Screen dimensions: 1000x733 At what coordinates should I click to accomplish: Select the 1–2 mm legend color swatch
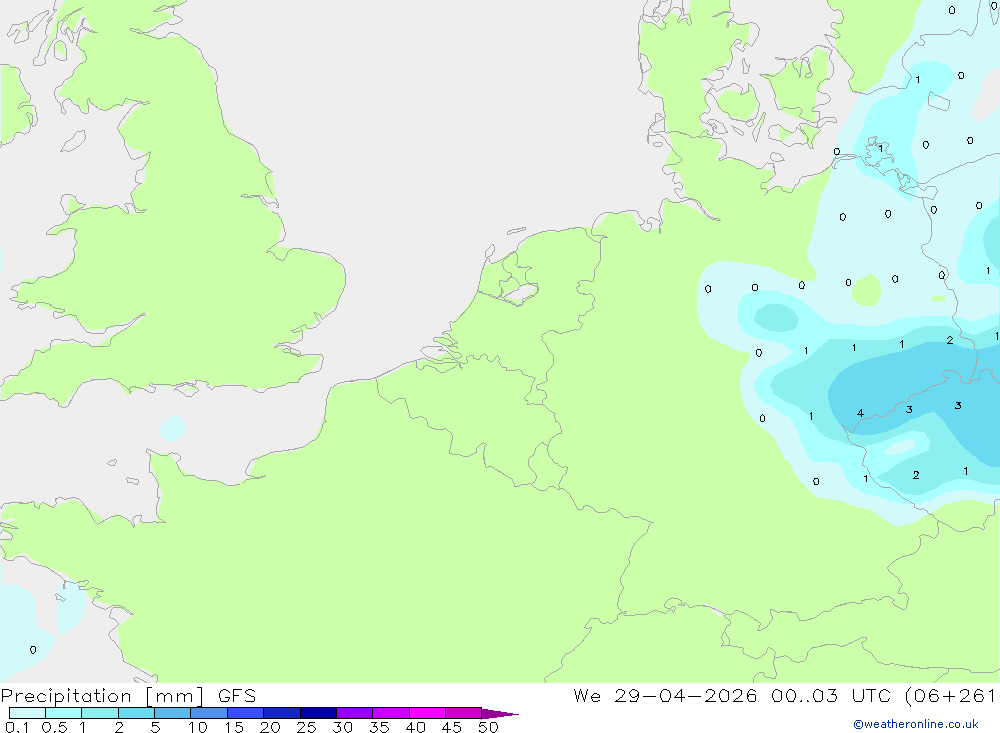pyautogui.click(x=100, y=713)
